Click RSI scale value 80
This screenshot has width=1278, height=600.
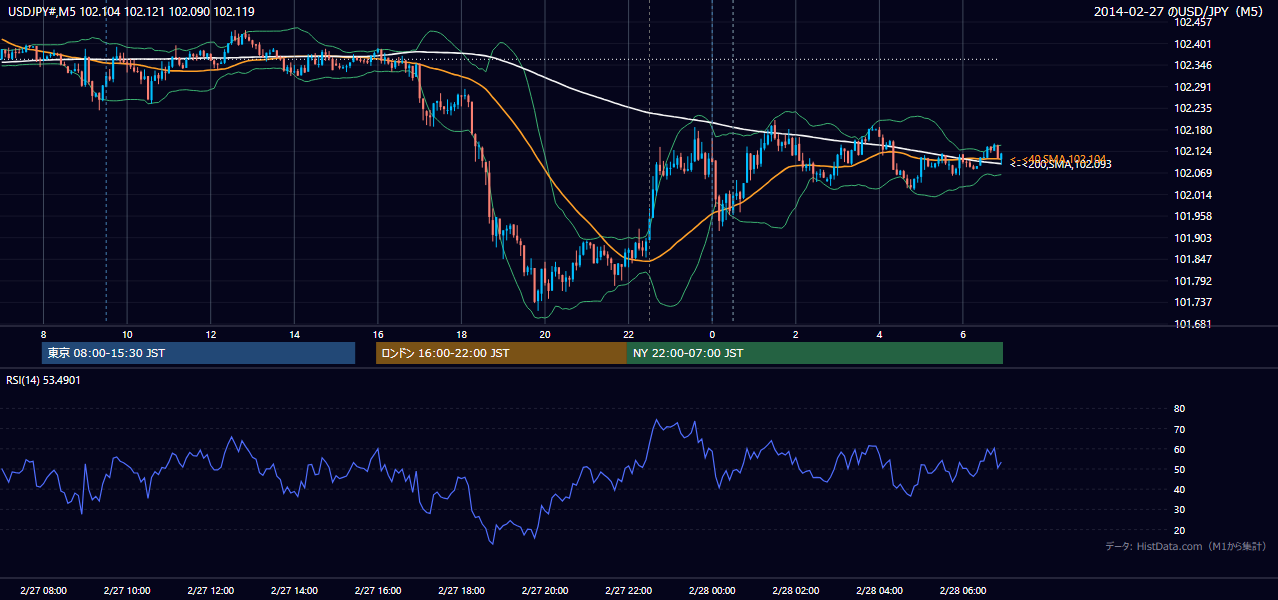1179,409
